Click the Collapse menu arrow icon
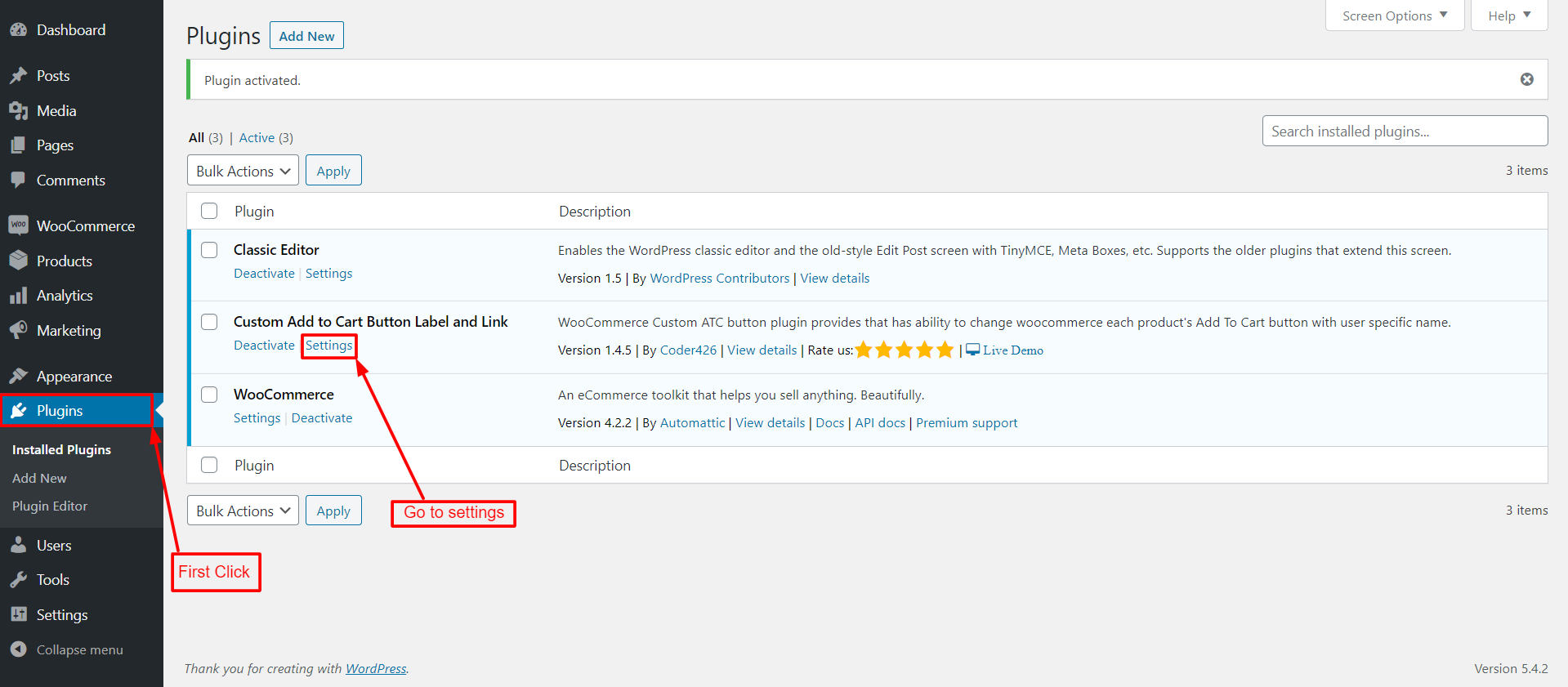The height and width of the screenshot is (687, 1568). tap(19, 649)
